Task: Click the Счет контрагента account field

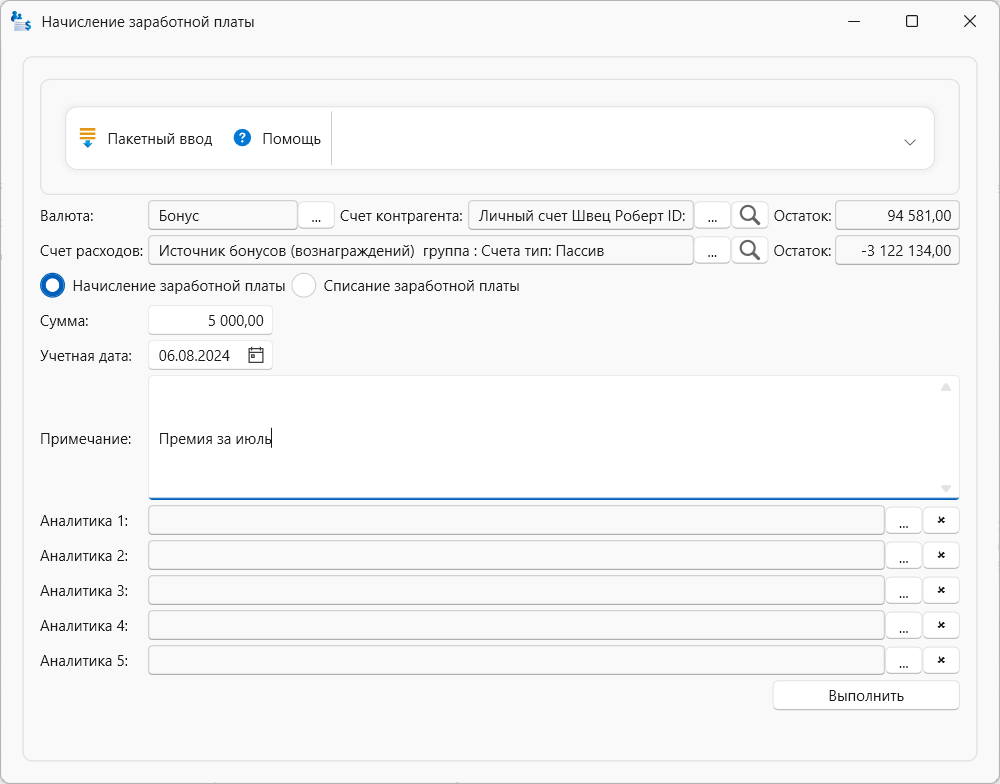Action: 581,216
